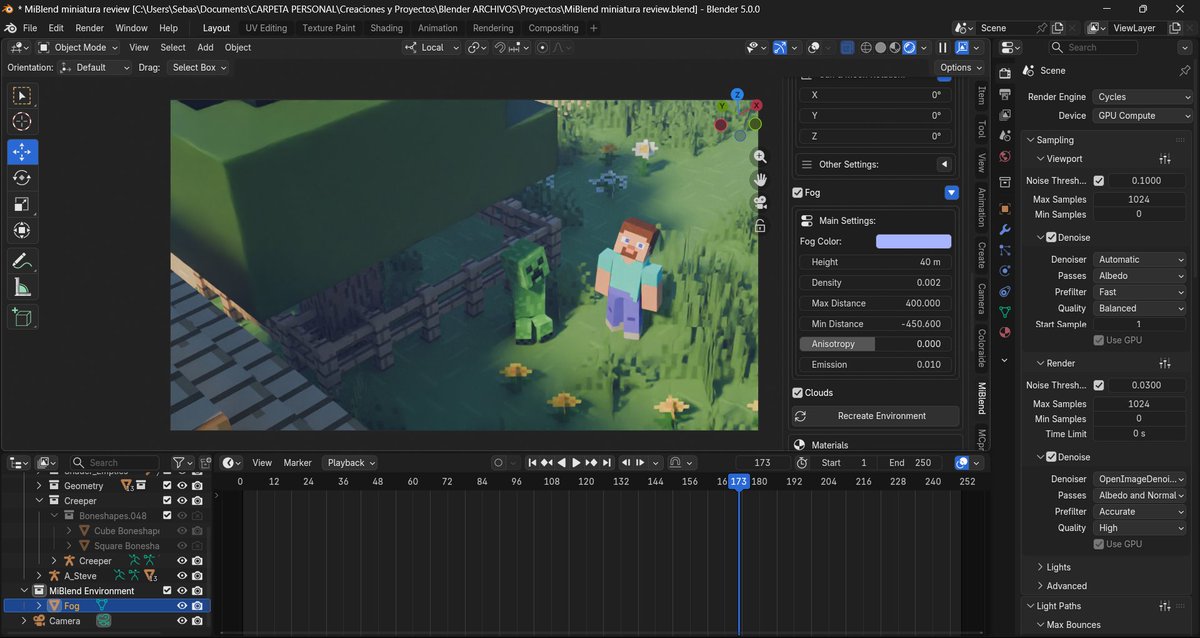Disable Viewport Denoise checkbox
This screenshot has width=1200, height=638.
tap(1051, 238)
